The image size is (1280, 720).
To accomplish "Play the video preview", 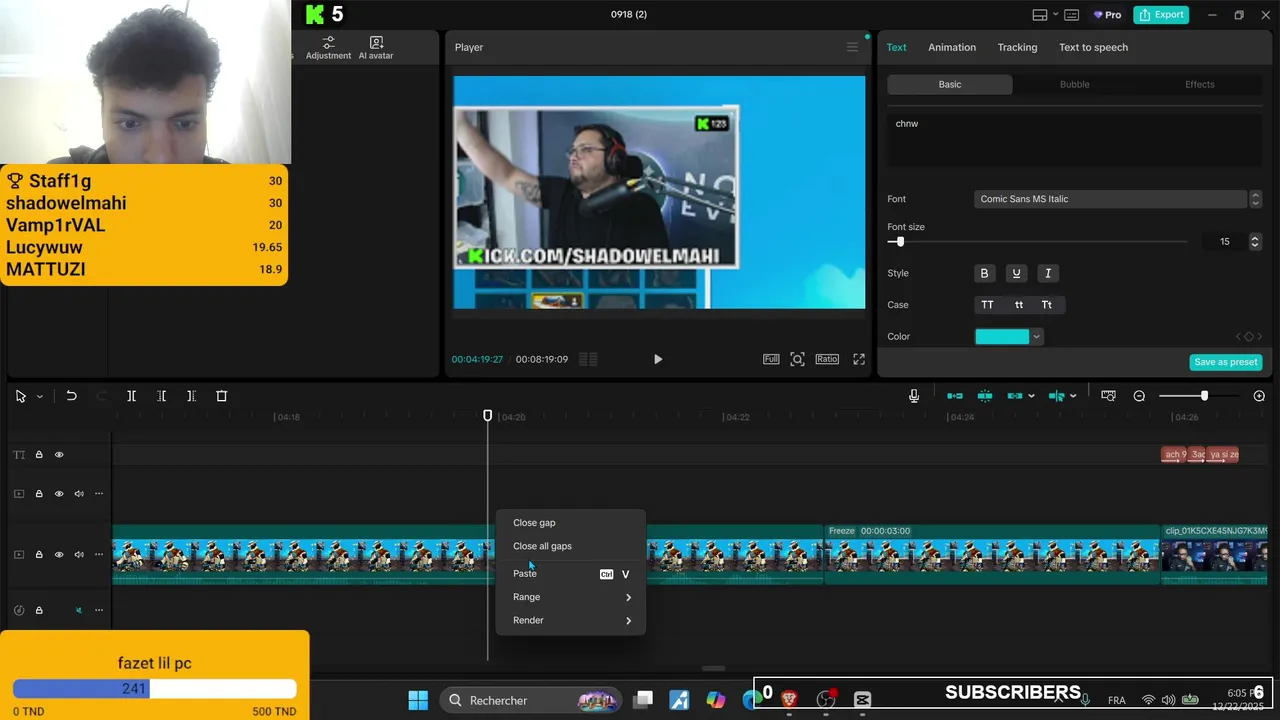I will (658, 359).
